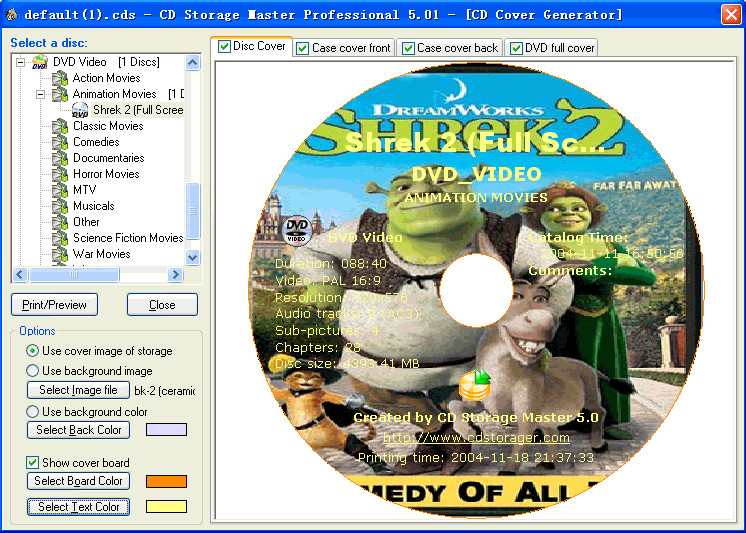Select the Shrek 2 (Full Scree tree item
746x533 pixels.
coord(138,110)
